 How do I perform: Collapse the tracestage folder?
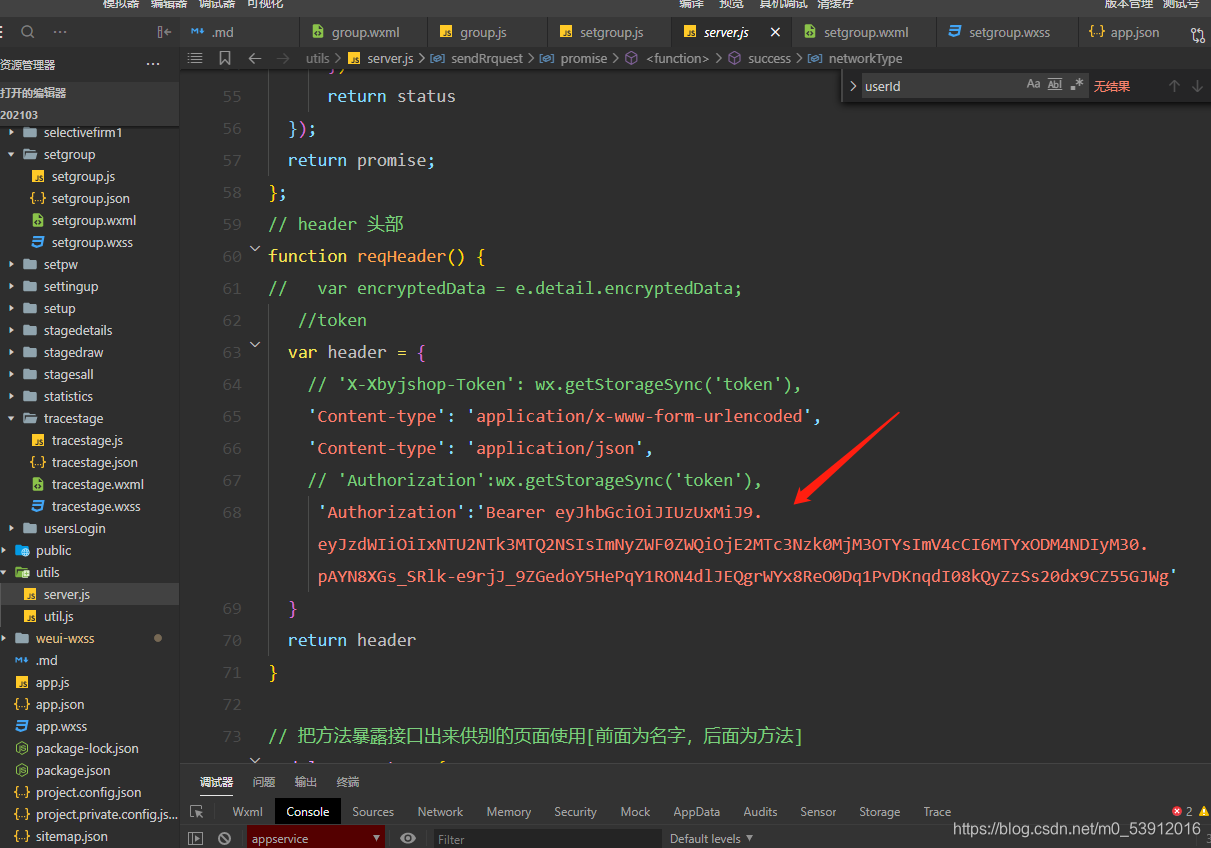12,419
